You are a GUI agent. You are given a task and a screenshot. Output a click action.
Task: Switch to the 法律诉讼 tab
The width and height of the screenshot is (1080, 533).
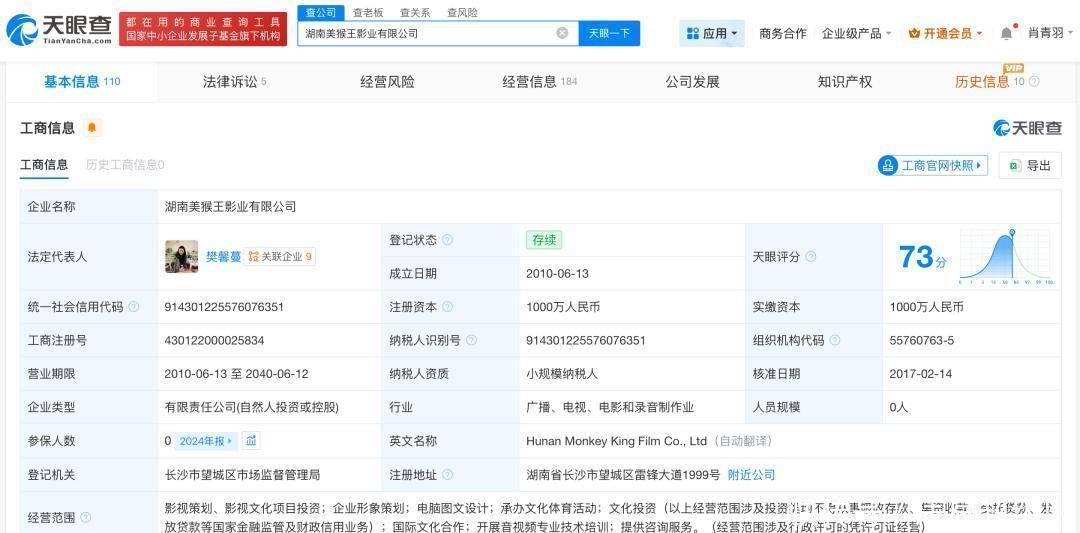[x=234, y=82]
